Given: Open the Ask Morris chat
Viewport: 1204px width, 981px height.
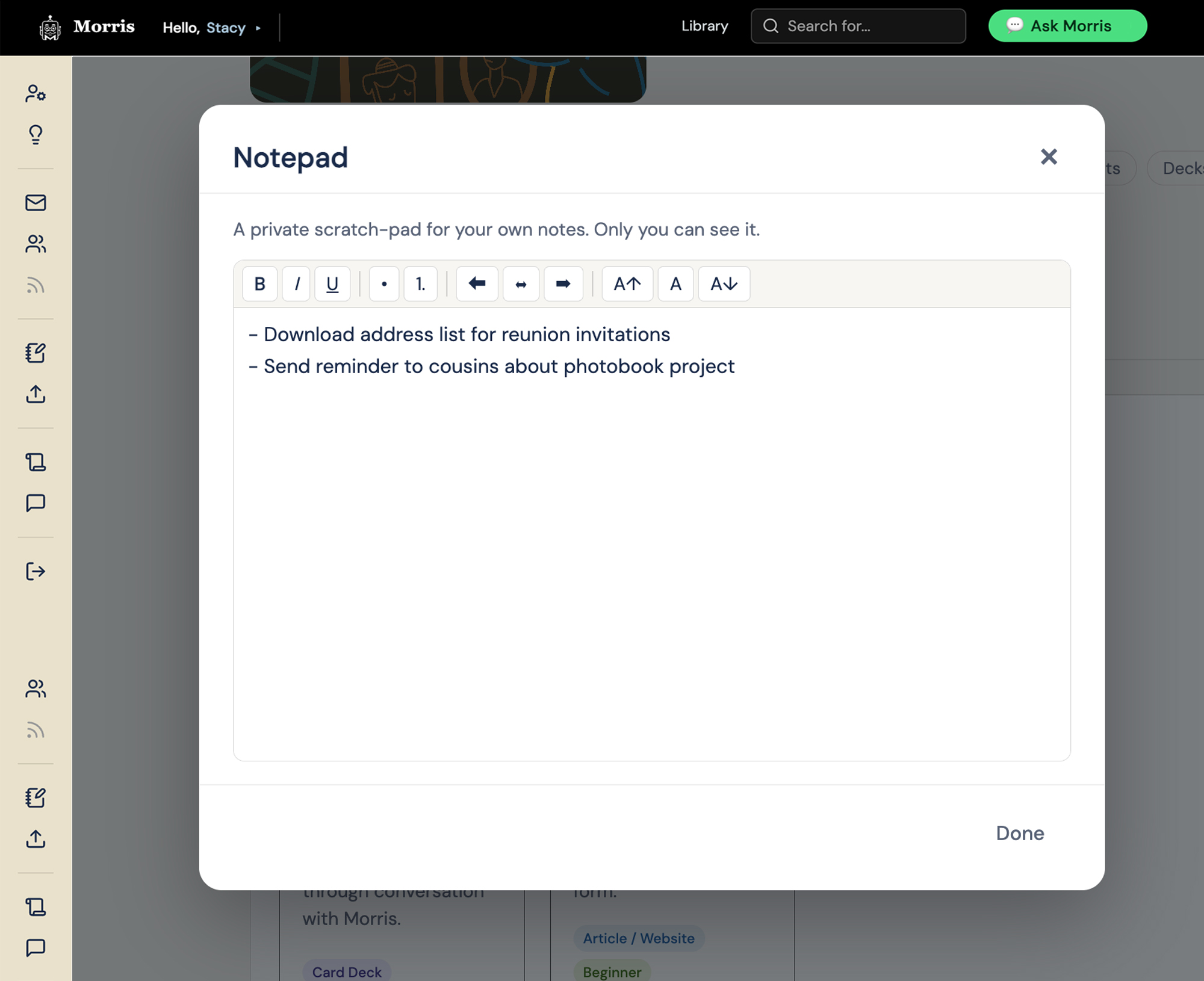Looking at the screenshot, I should [1067, 26].
